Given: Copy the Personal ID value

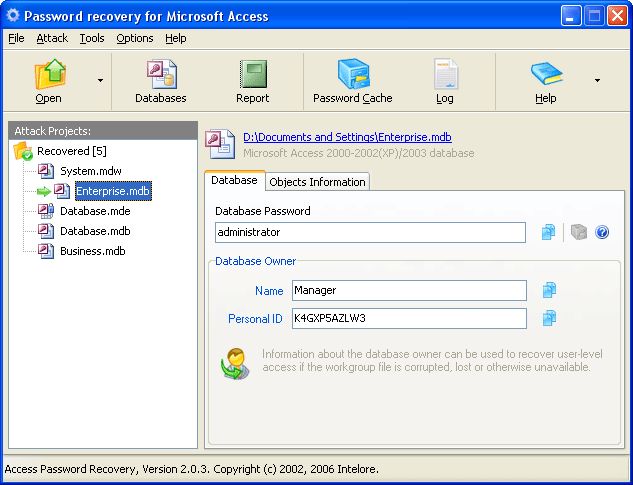Looking at the screenshot, I should pos(549,318).
